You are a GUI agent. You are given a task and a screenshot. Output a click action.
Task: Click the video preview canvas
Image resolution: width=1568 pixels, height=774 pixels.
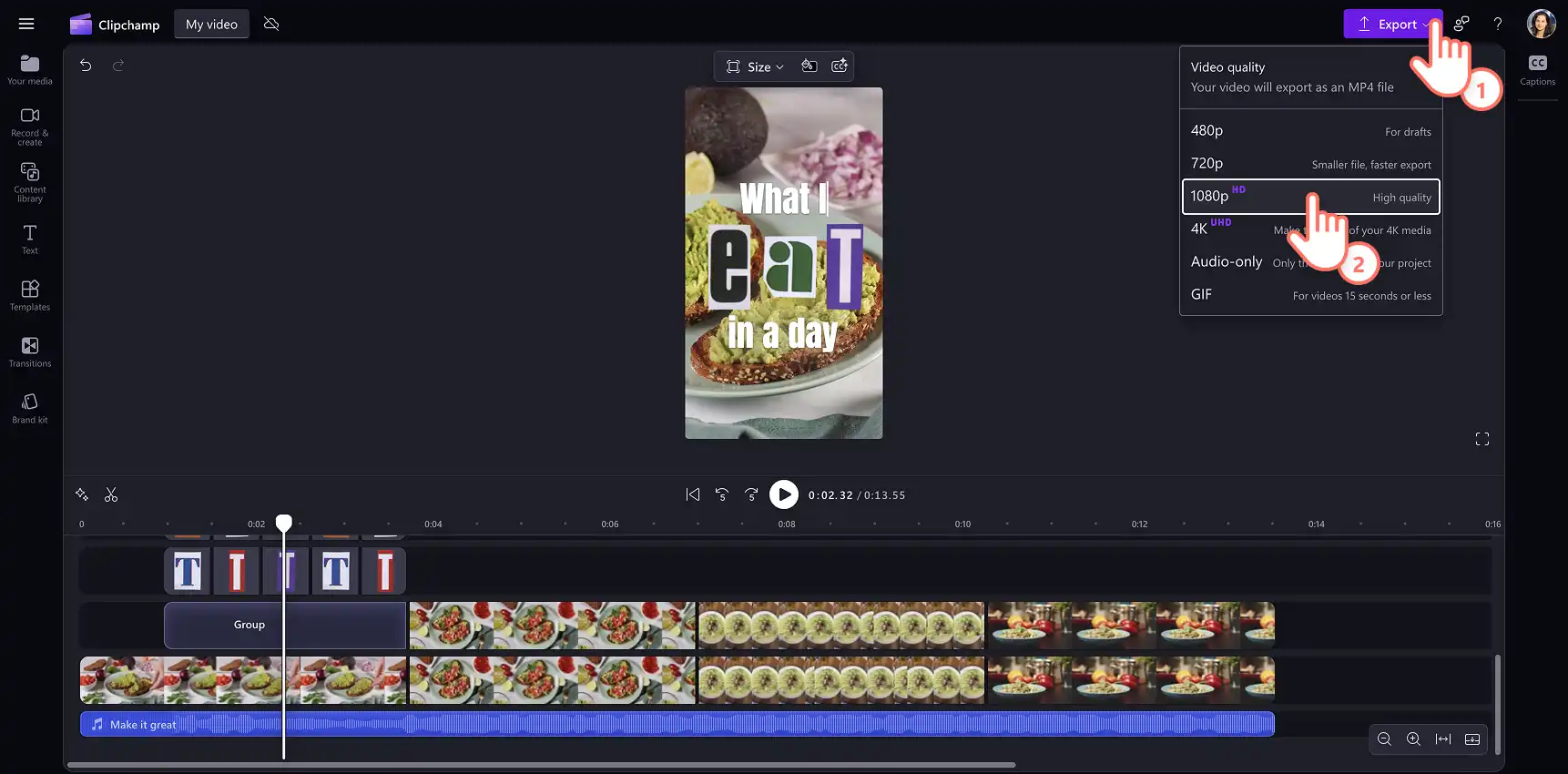coord(784,263)
